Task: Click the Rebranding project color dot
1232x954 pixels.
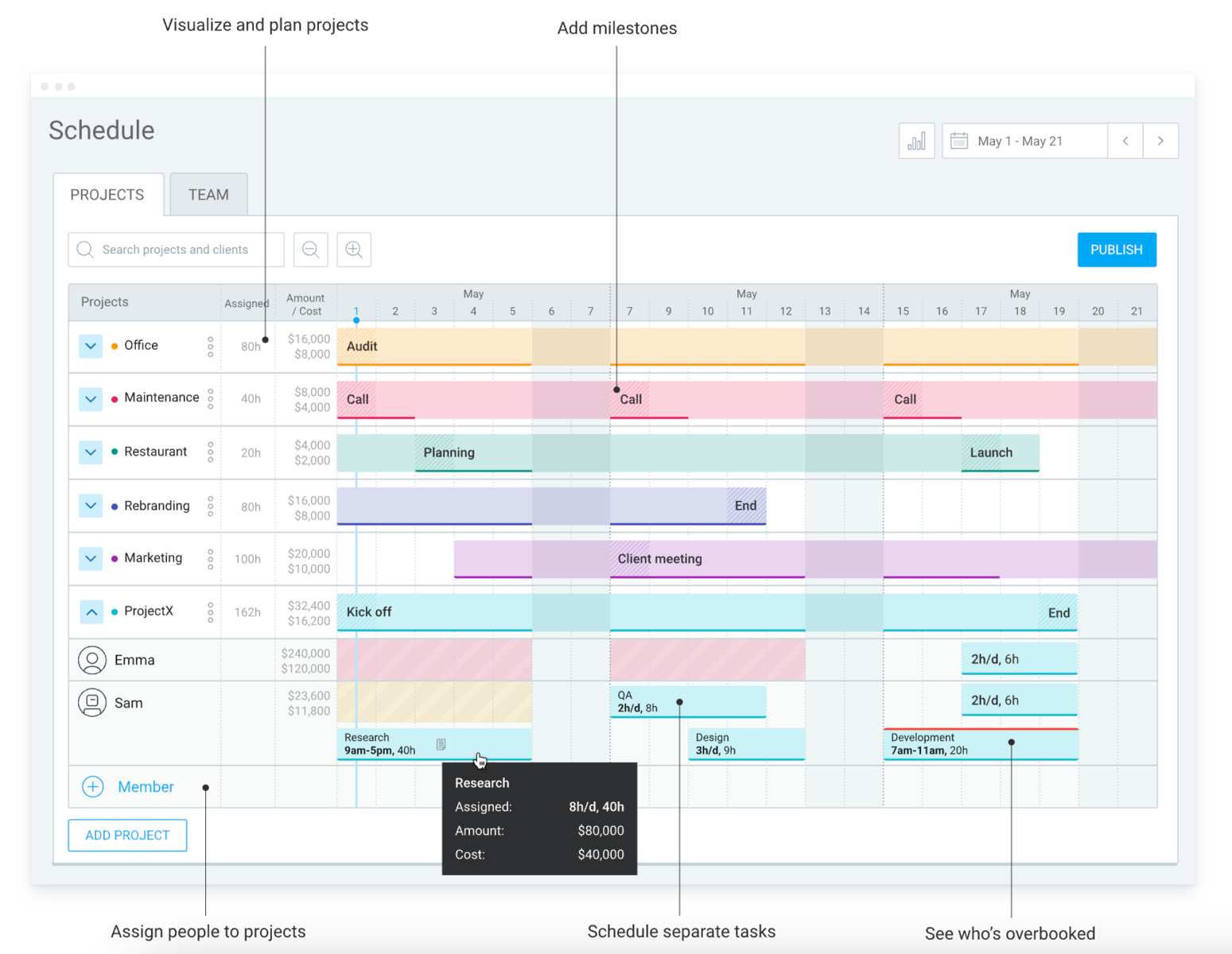Action: [115, 506]
